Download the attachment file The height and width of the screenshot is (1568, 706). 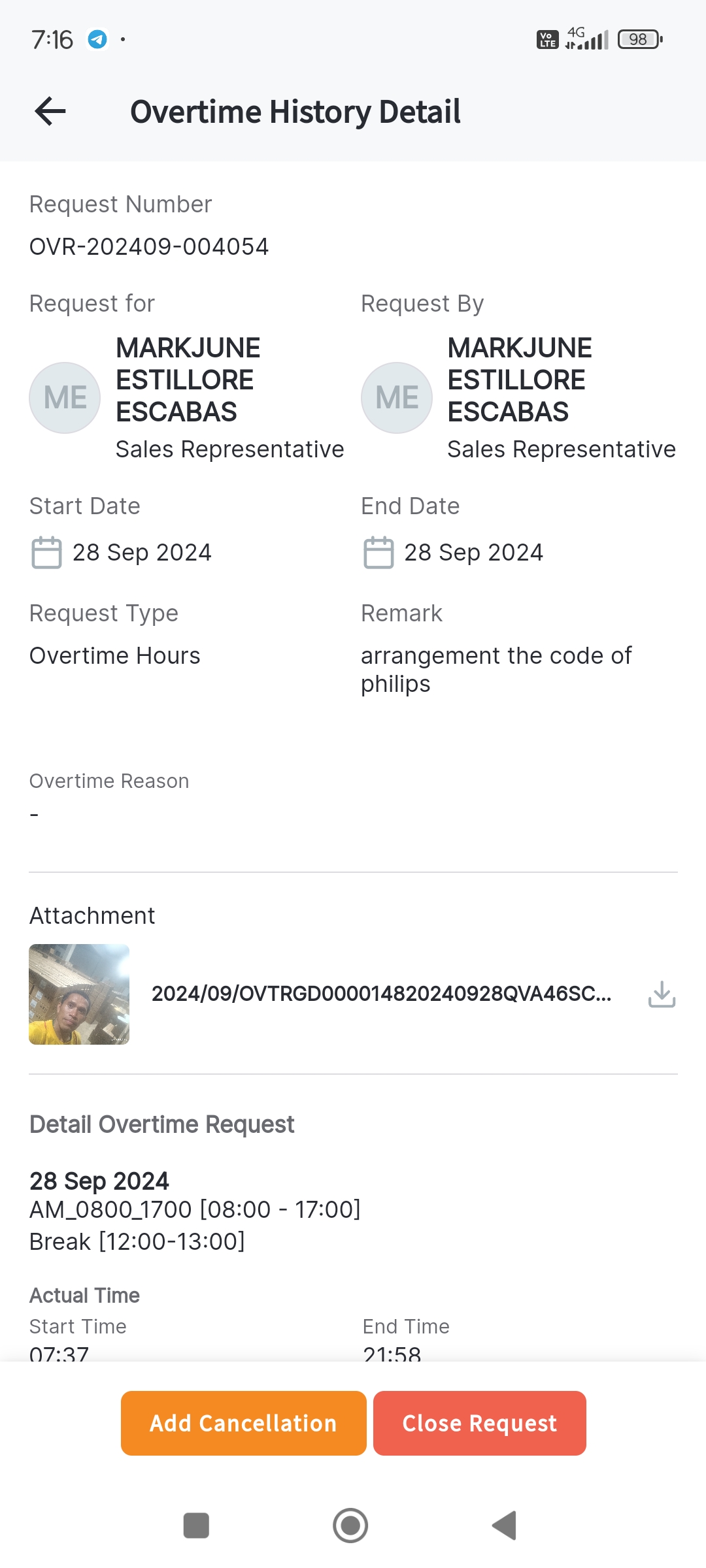pos(662,994)
